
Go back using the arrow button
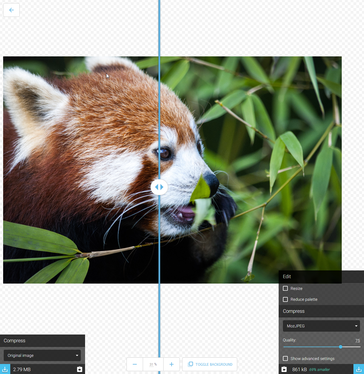tap(11, 10)
